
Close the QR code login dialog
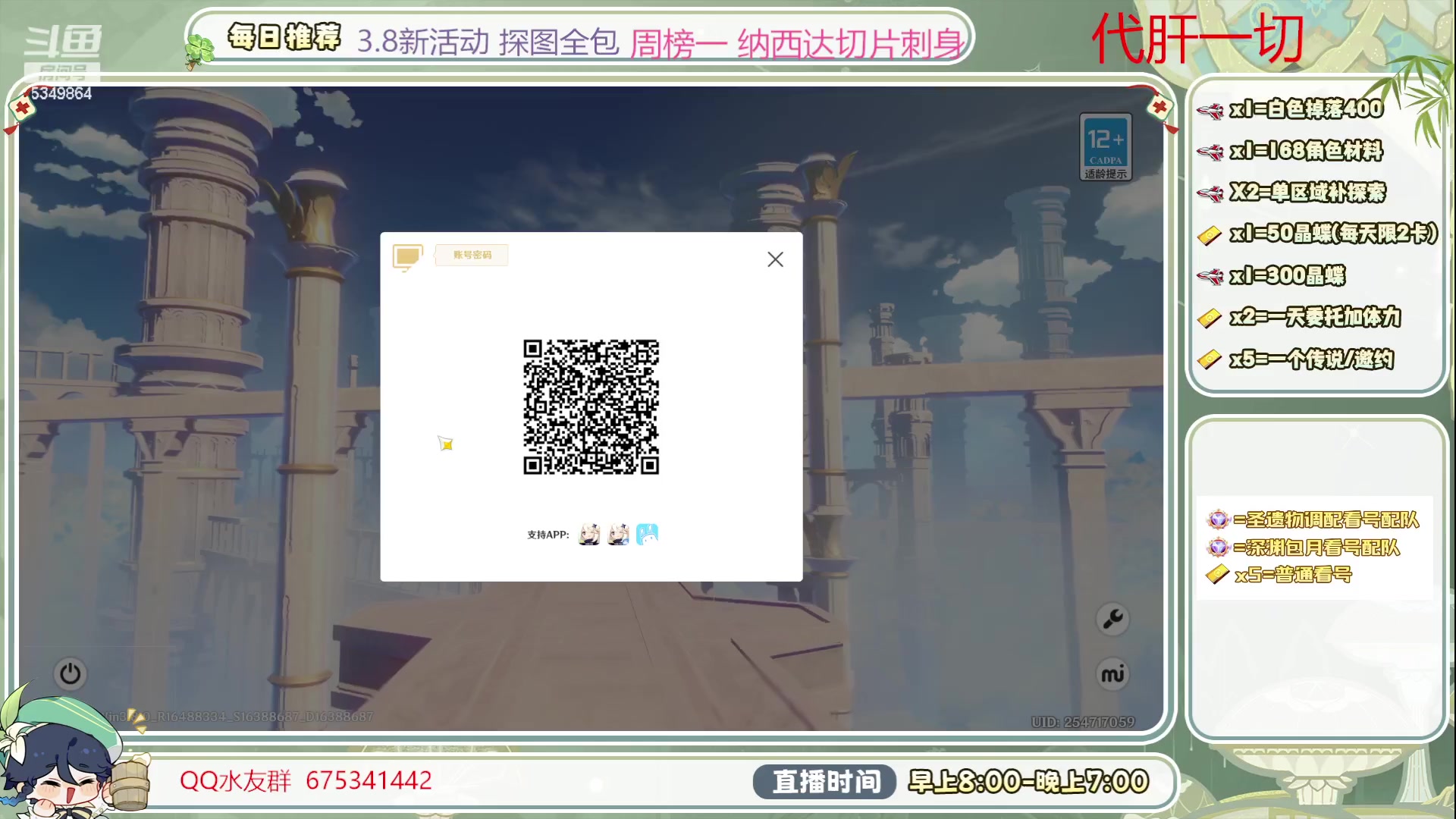pyautogui.click(x=774, y=259)
